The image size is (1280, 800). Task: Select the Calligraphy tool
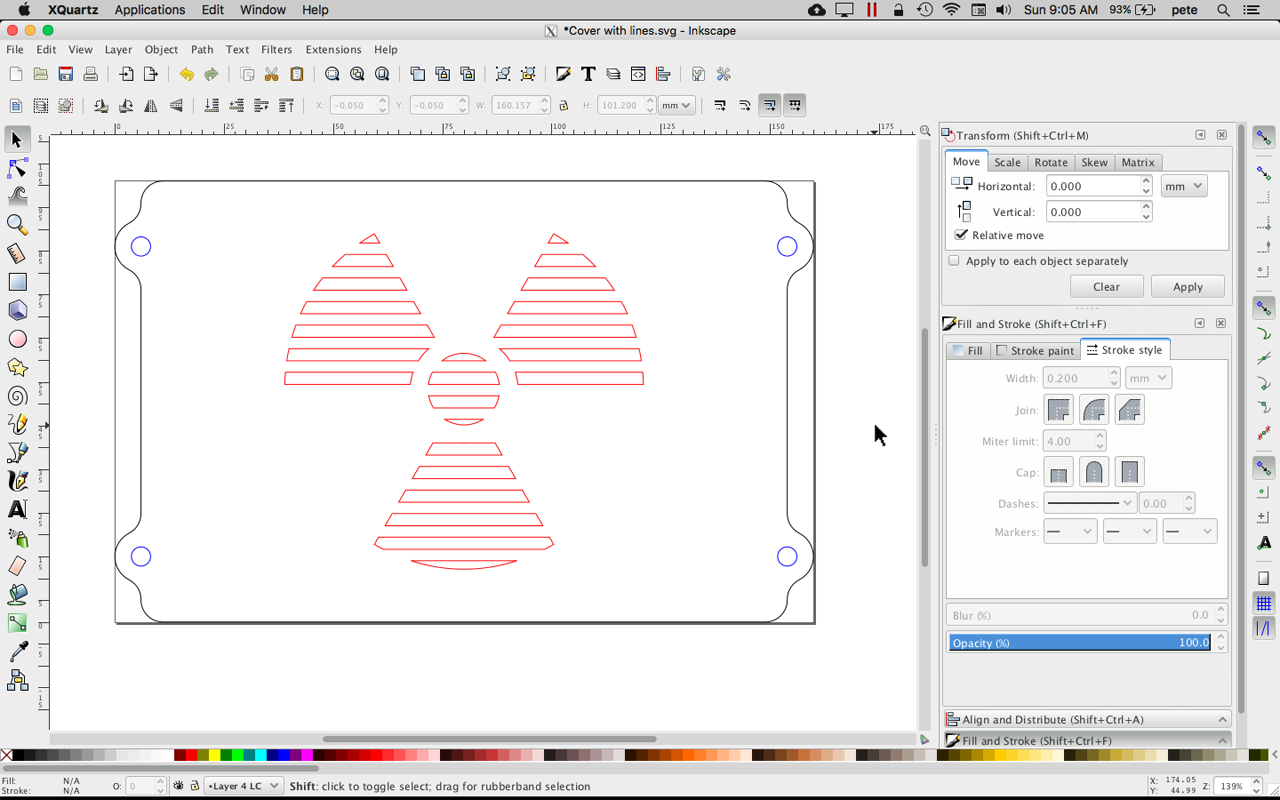pos(17,482)
